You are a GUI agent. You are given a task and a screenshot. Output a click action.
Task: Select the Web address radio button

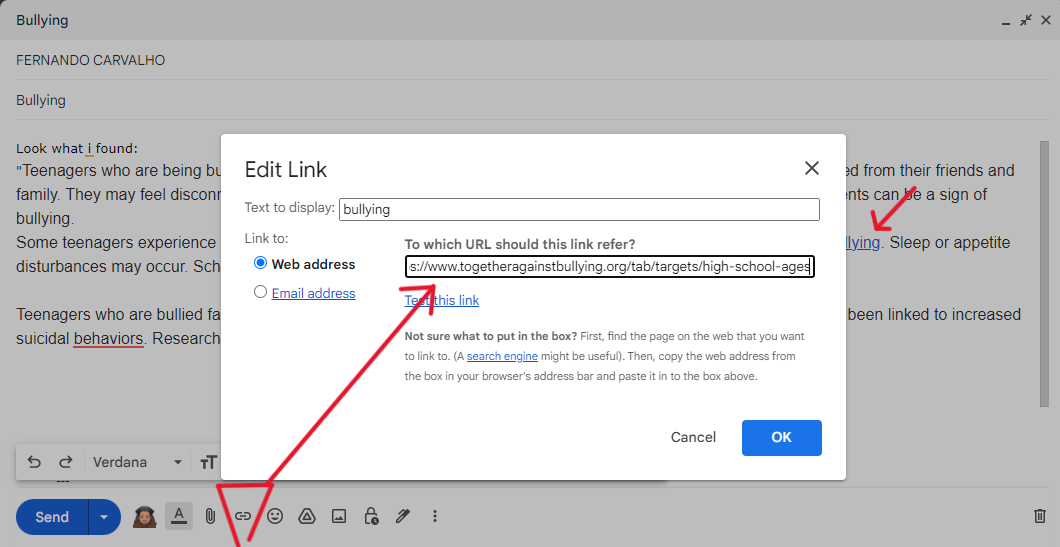point(260,263)
